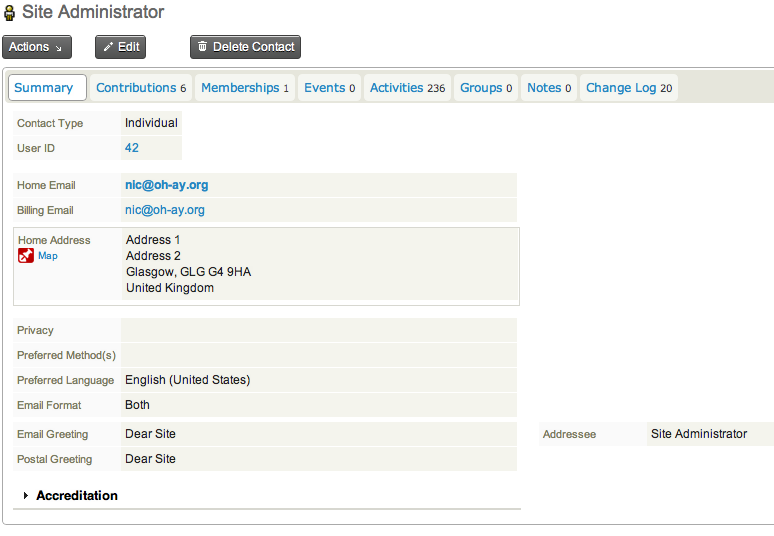Click the contact person icon beside Site Administrator

coord(10,14)
